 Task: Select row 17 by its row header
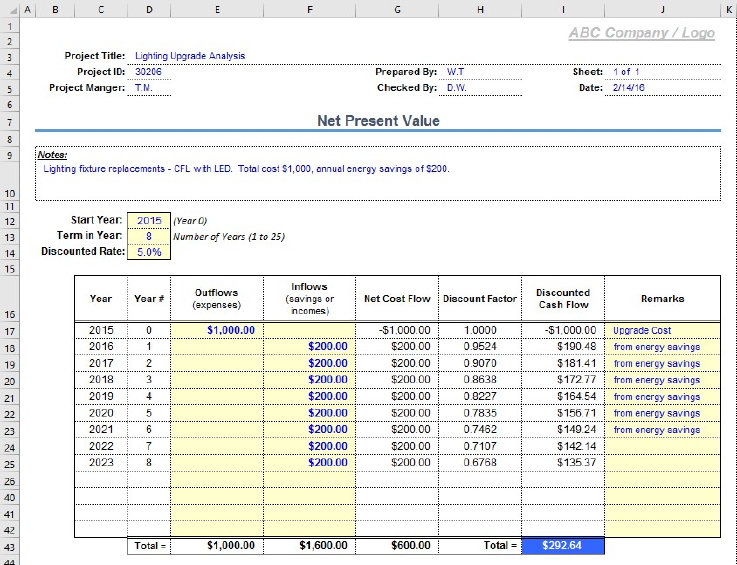[x=8, y=330]
